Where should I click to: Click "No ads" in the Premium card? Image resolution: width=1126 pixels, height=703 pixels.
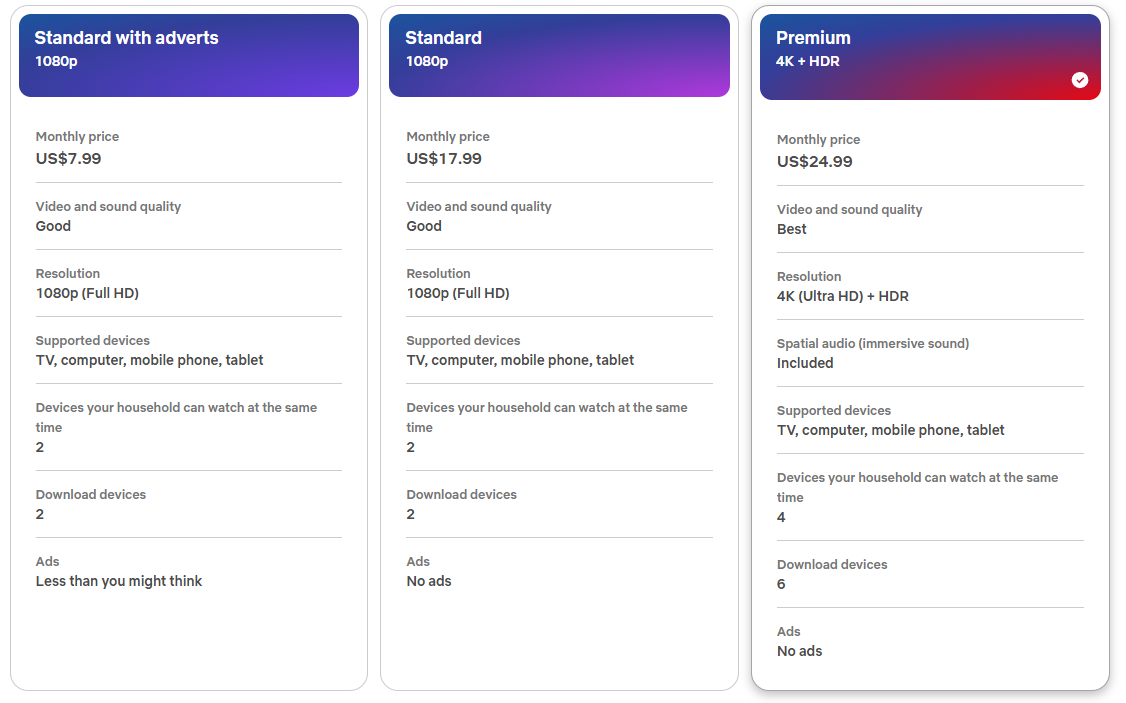[x=800, y=651]
